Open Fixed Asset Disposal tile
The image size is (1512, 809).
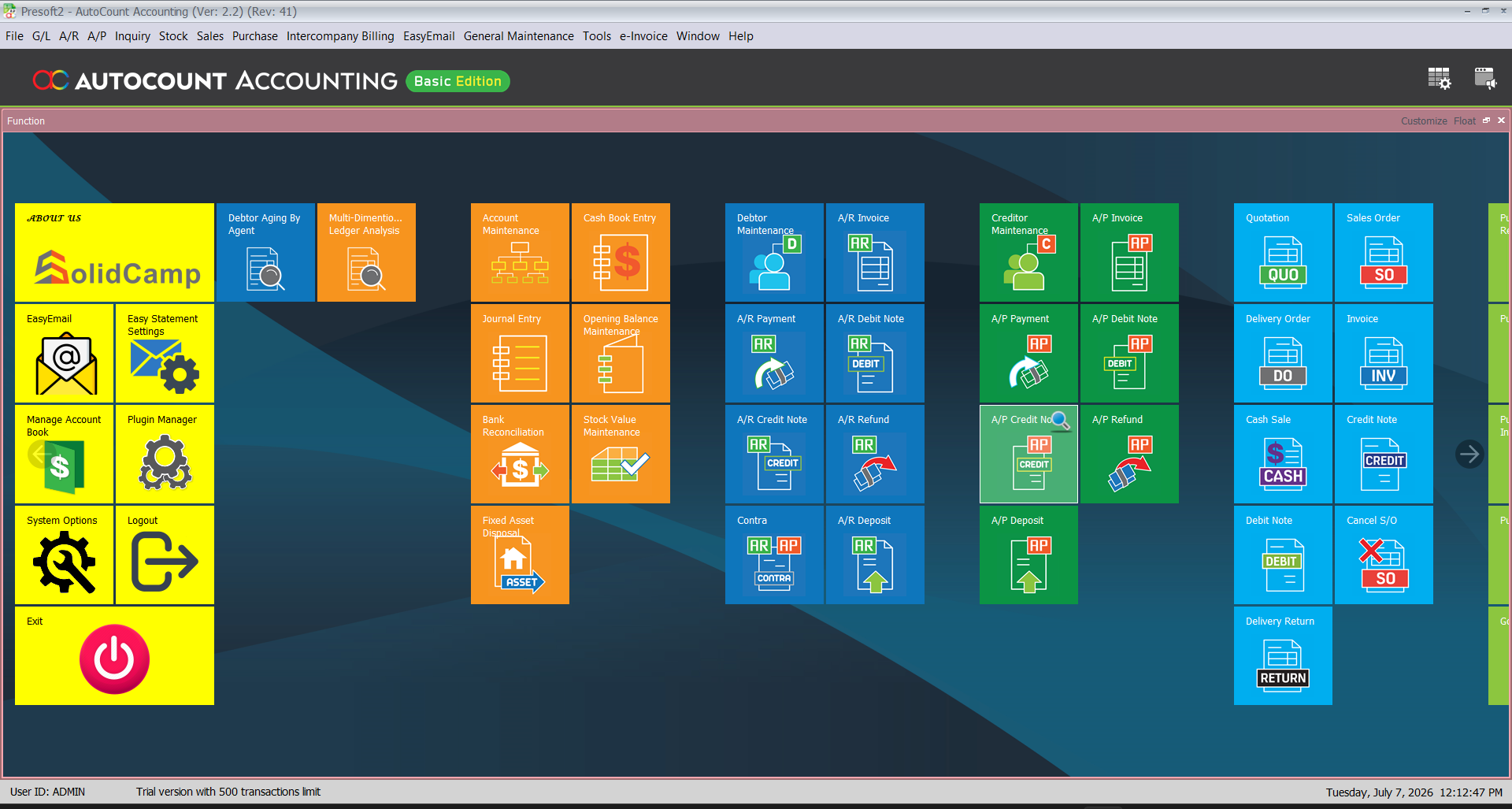pos(520,555)
